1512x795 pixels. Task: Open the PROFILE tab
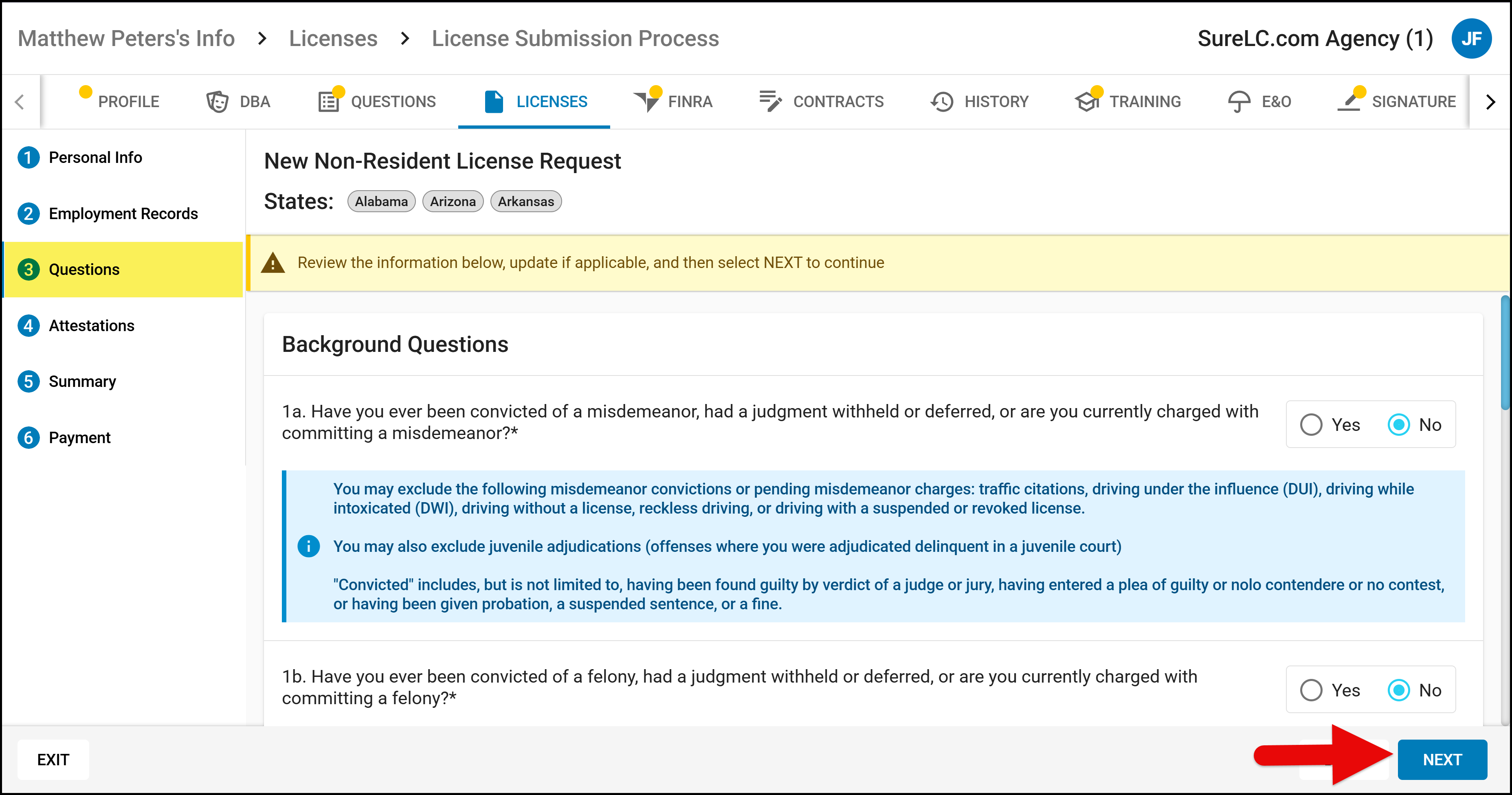[x=119, y=101]
